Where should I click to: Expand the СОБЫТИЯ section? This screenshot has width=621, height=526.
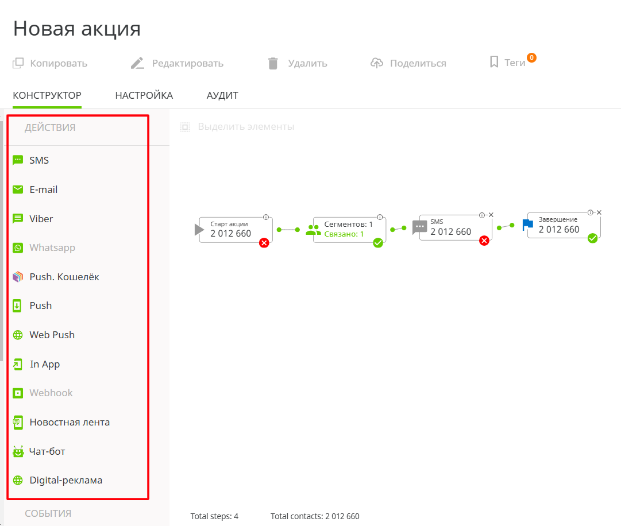(50, 514)
